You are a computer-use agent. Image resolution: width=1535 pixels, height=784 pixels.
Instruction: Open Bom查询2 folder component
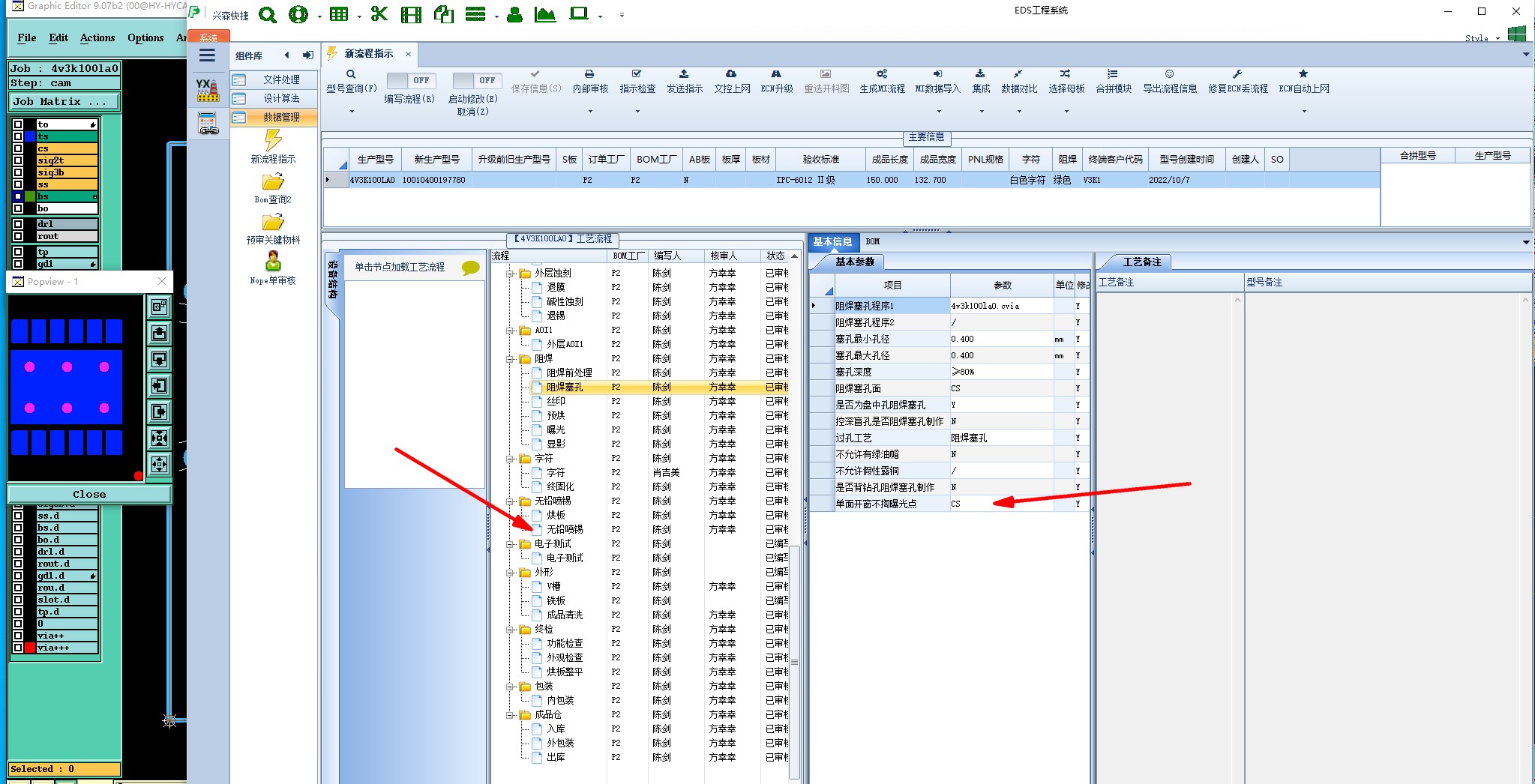pyautogui.click(x=273, y=189)
